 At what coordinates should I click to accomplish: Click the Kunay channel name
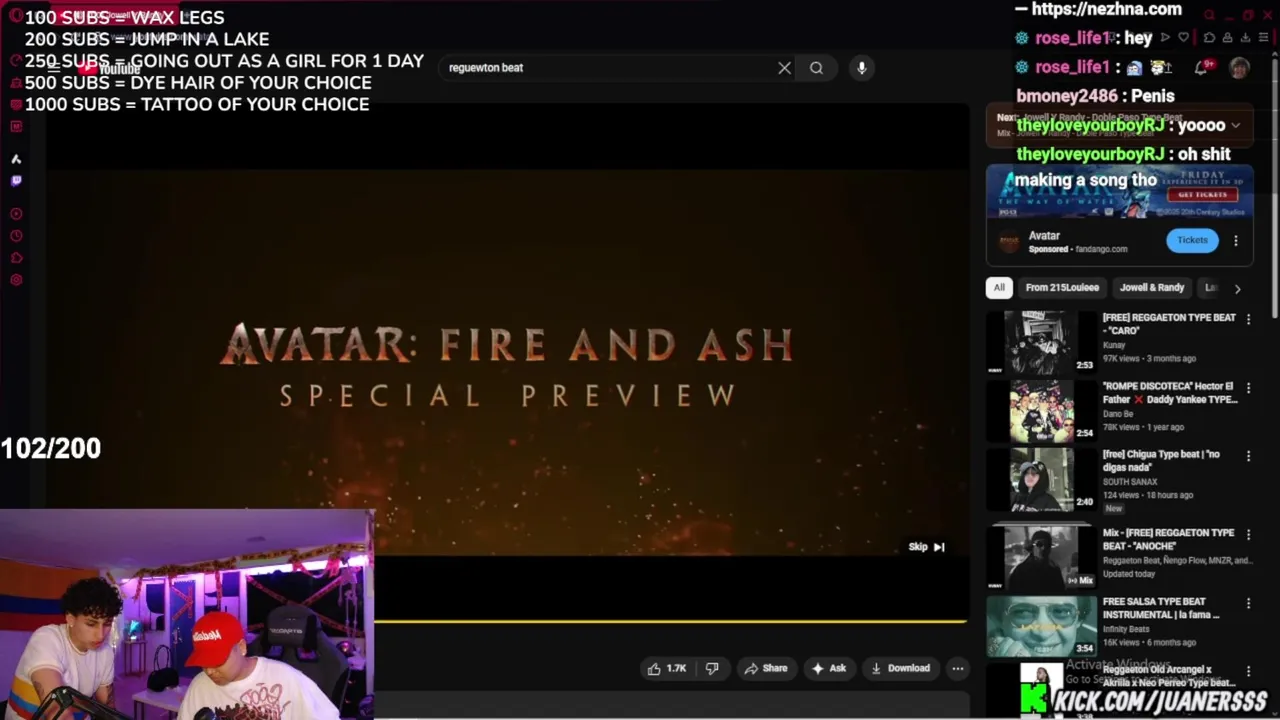point(1116,345)
